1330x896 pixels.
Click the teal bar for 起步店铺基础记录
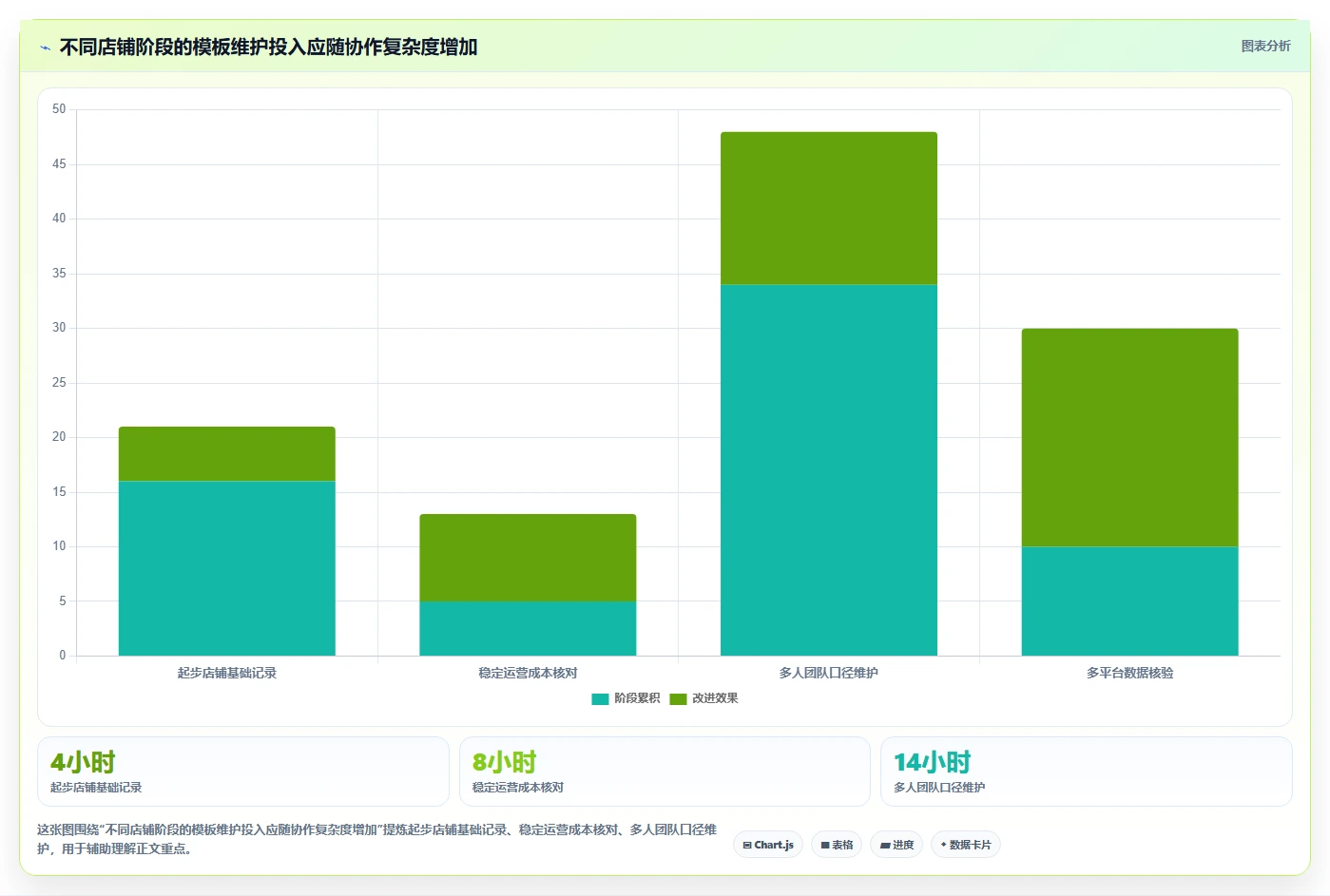(x=227, y=568)
